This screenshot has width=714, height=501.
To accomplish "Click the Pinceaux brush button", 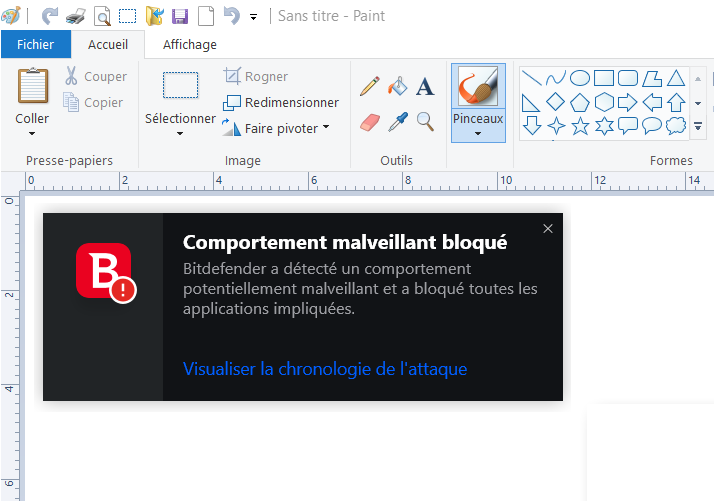I will point(478,86).
